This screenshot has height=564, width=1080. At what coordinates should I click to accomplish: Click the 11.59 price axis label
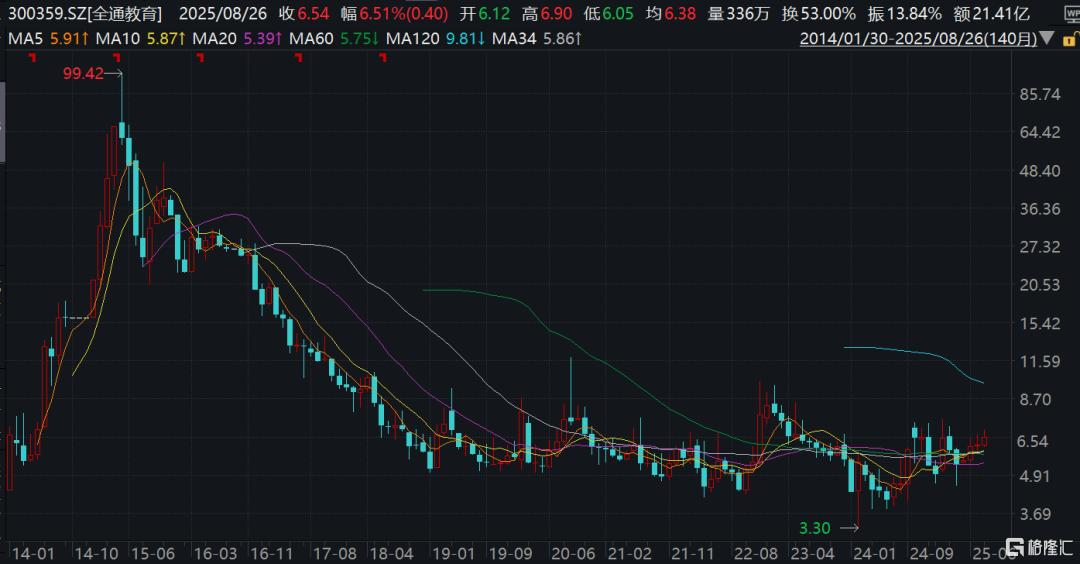point(1040,361)
